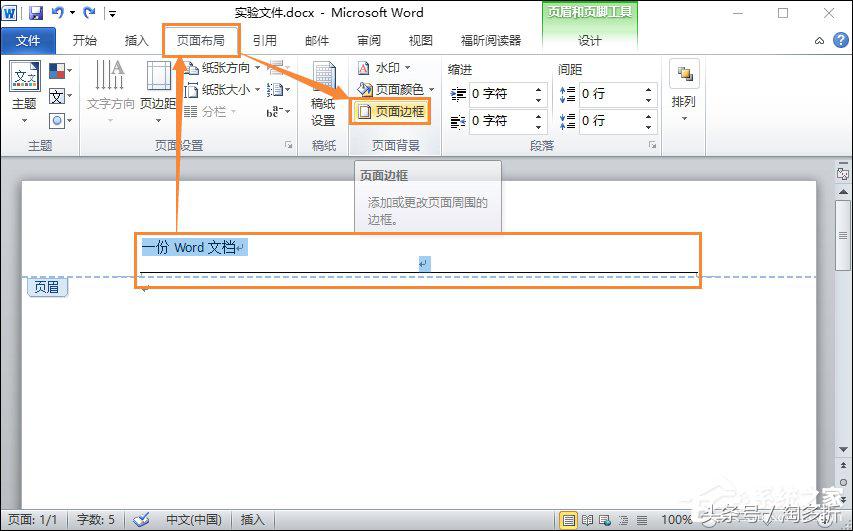Click language 中文(中国) in status bar
The image size is (853, 531).
[194, 520]
